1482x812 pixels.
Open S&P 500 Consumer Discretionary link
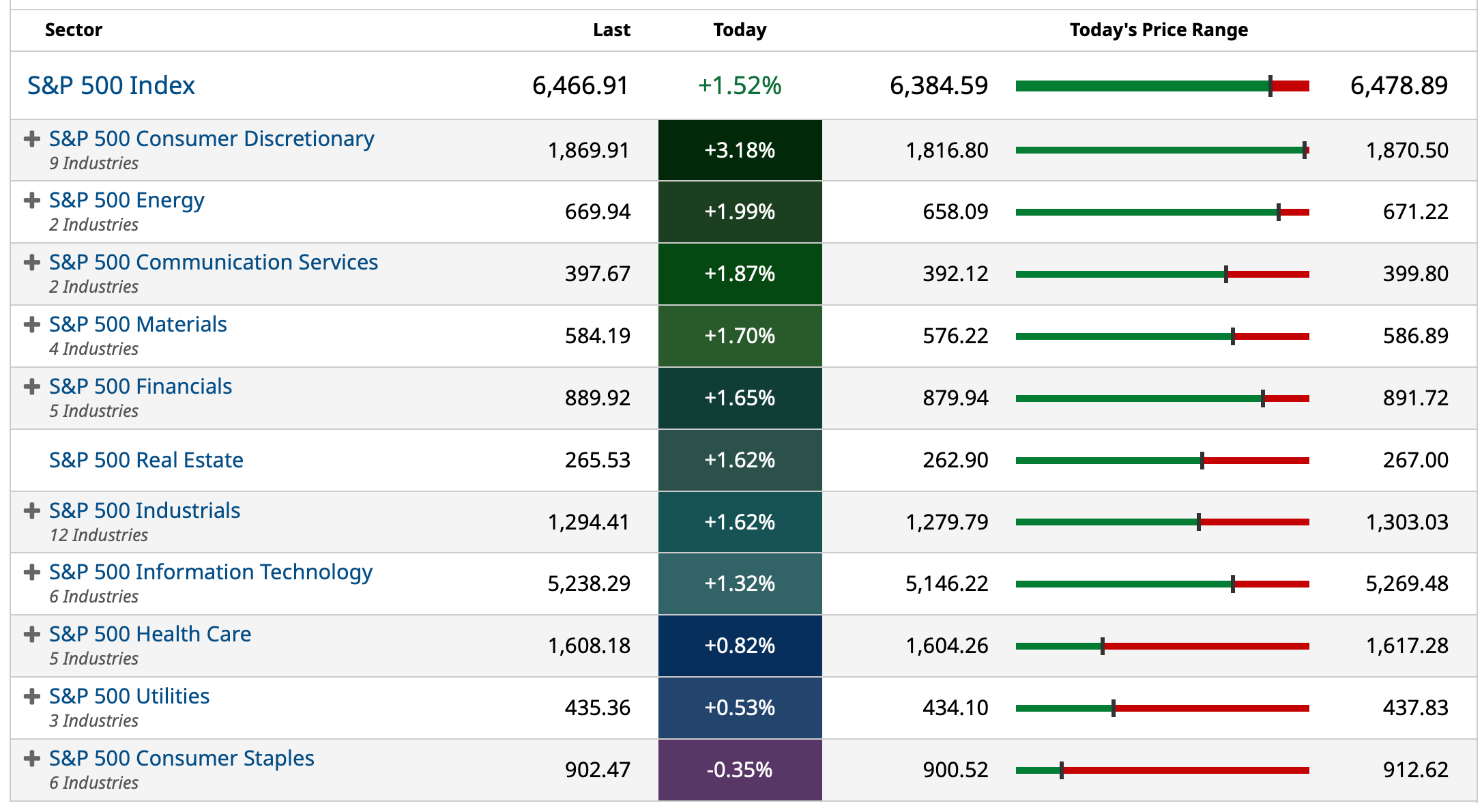(212, 139)
